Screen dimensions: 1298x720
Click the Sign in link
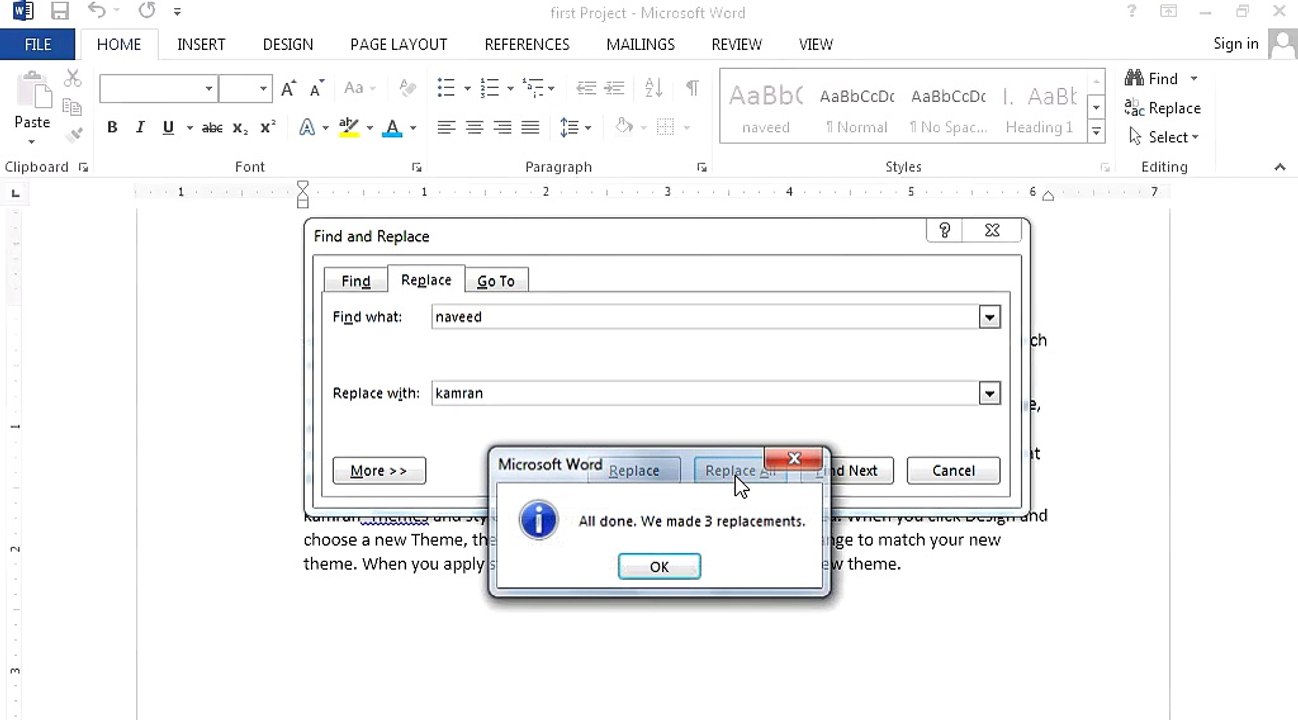coord(1236,44)
